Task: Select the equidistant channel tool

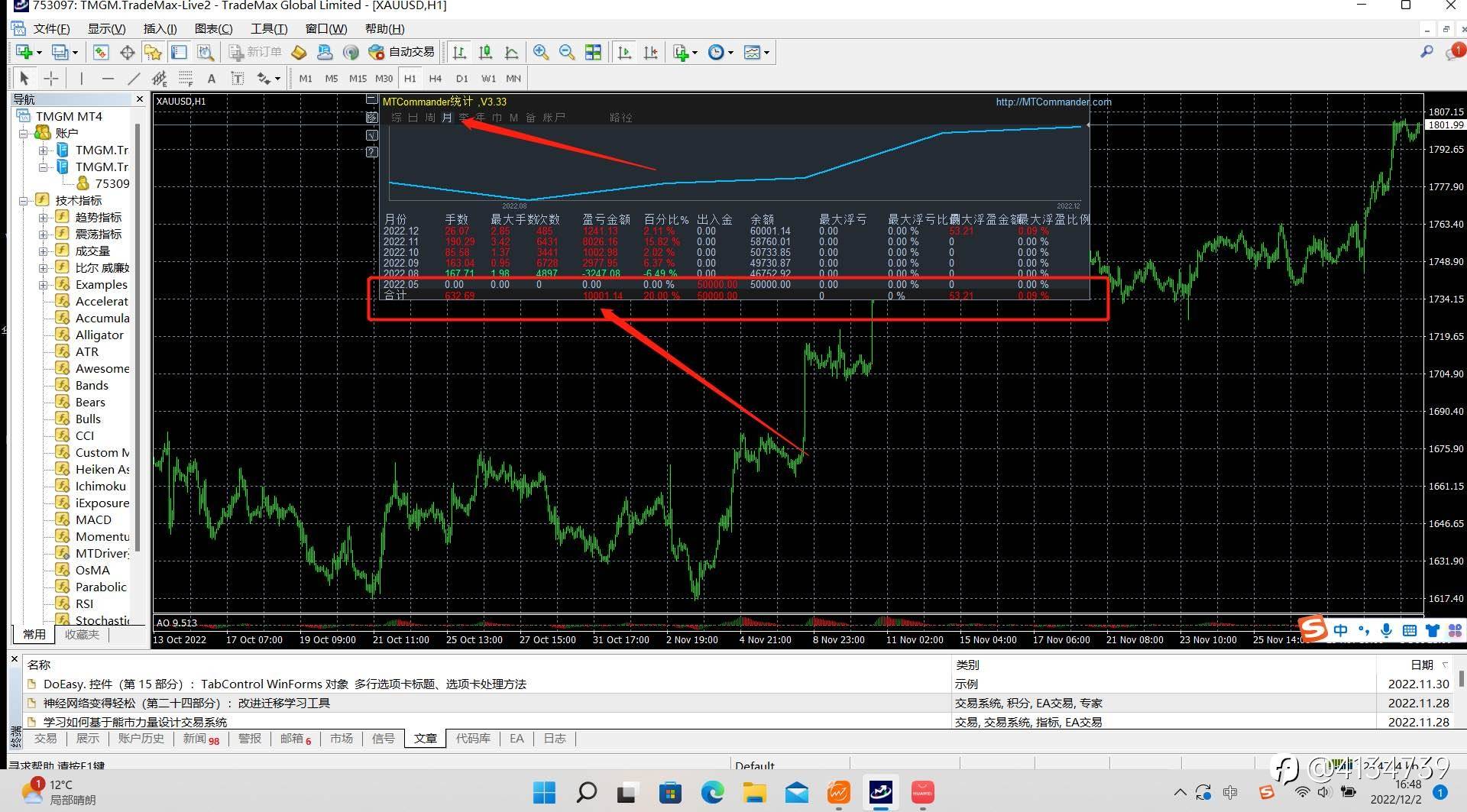Action: click(160, 78)
